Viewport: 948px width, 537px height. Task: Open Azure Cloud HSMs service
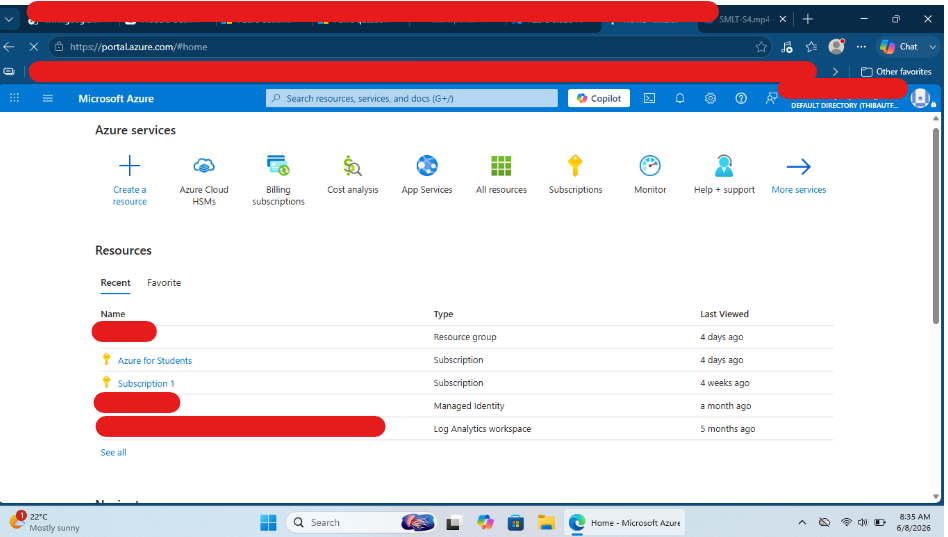click(204, 180)
